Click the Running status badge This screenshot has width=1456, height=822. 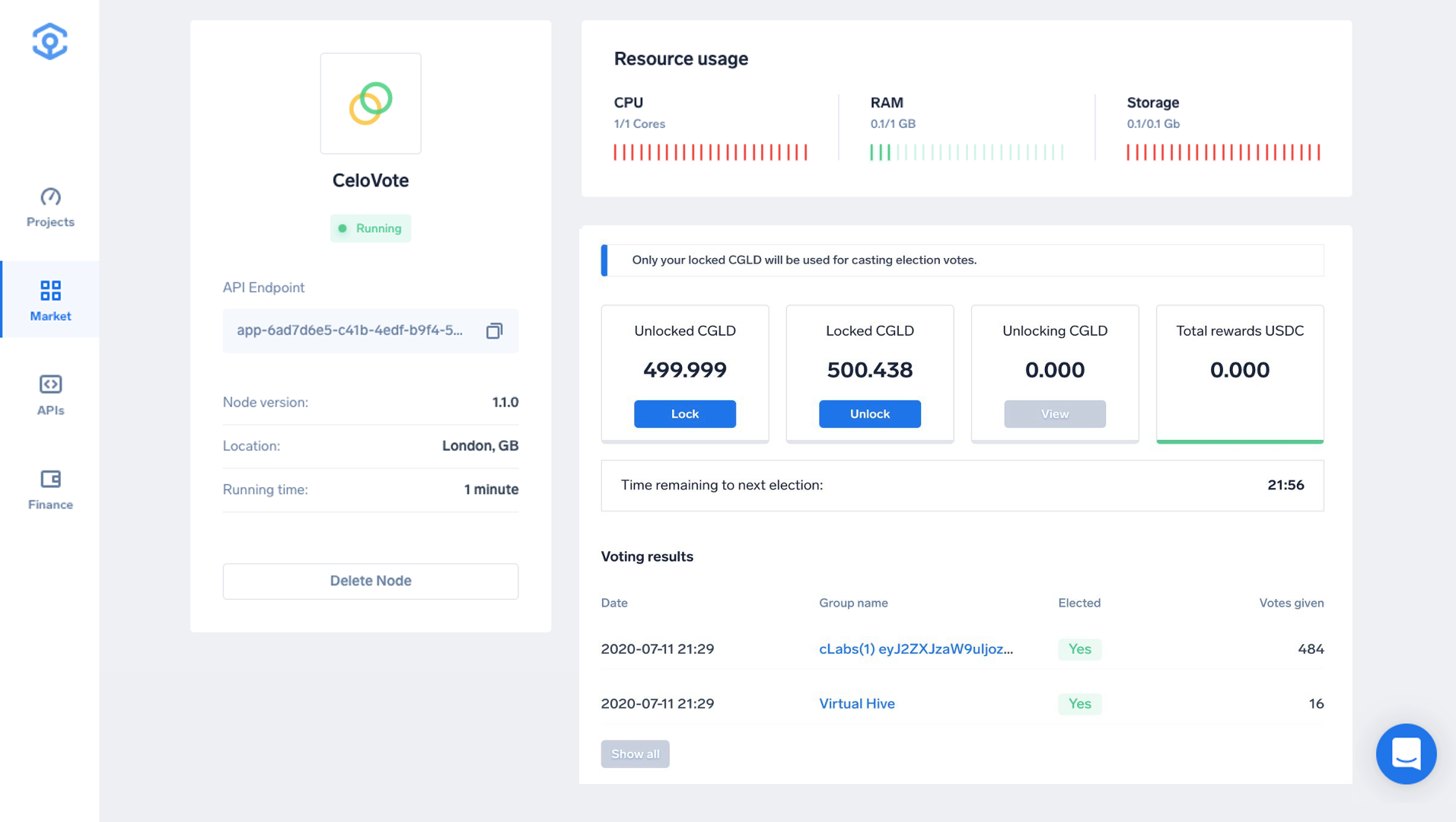point(371,228)
